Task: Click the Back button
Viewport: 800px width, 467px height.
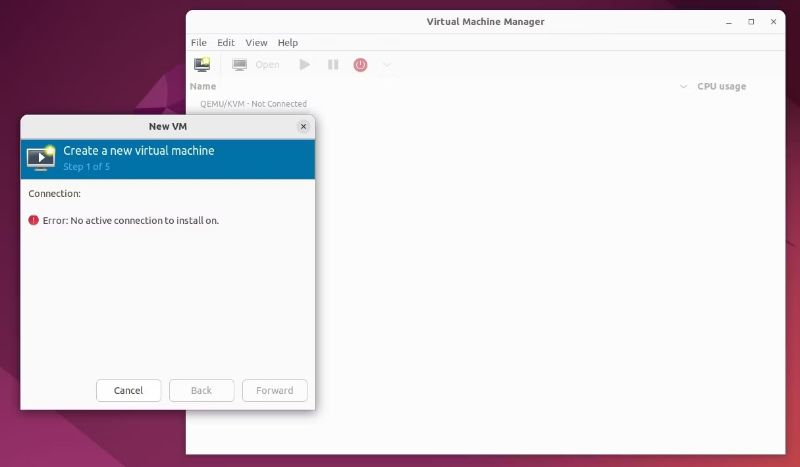Action: (x=201, y=390)
